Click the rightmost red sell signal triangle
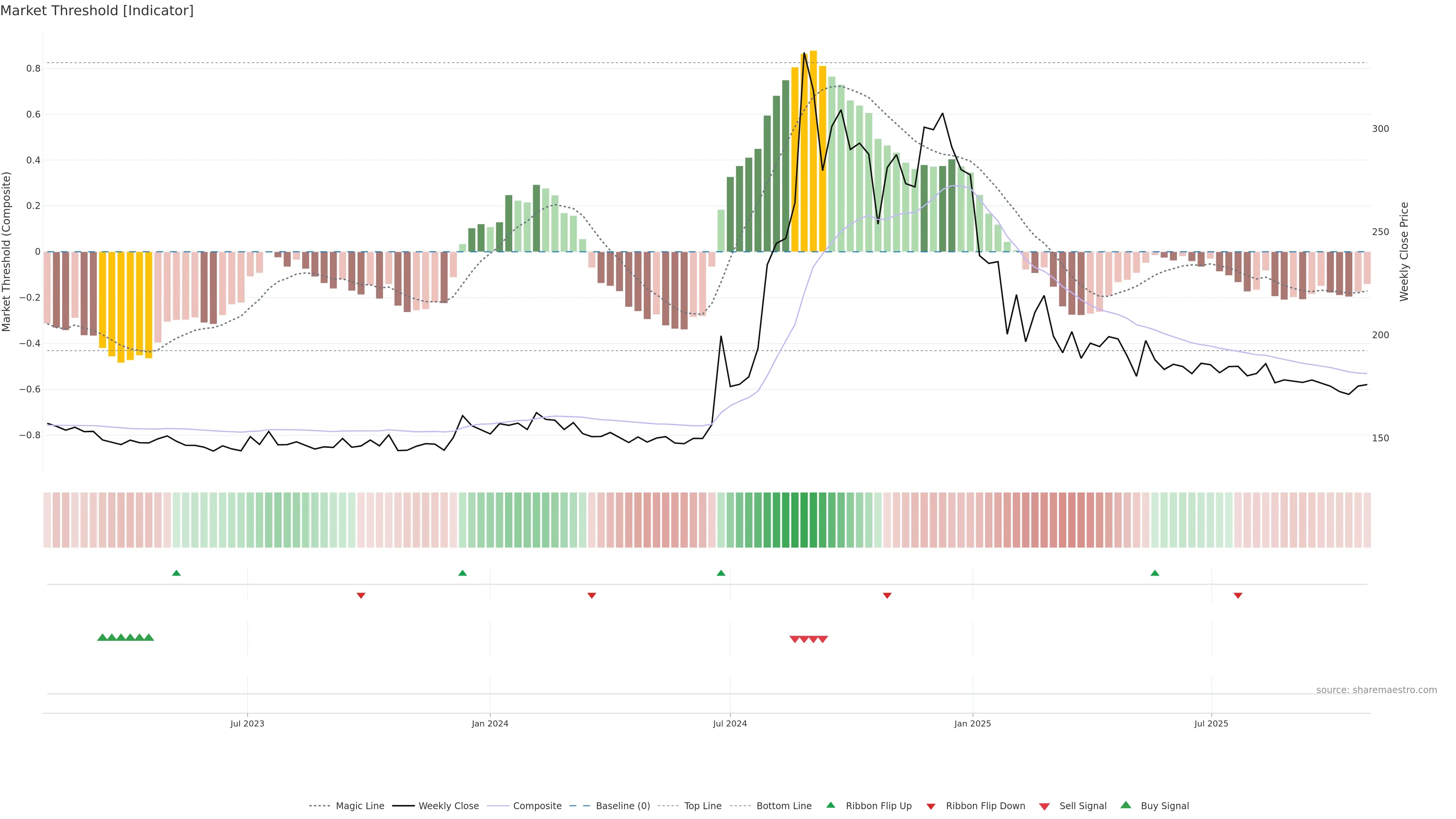 [x=823, y=639]
